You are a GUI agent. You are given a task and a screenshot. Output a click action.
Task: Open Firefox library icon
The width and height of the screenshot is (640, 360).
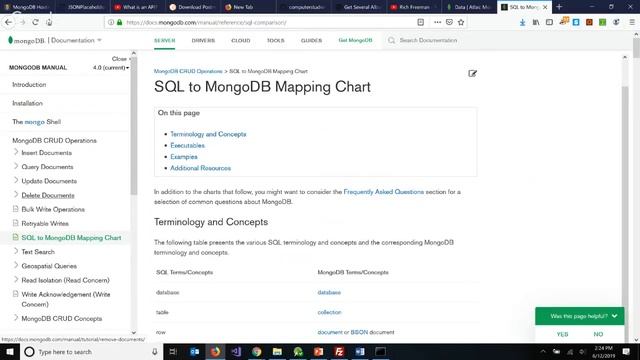536,22
